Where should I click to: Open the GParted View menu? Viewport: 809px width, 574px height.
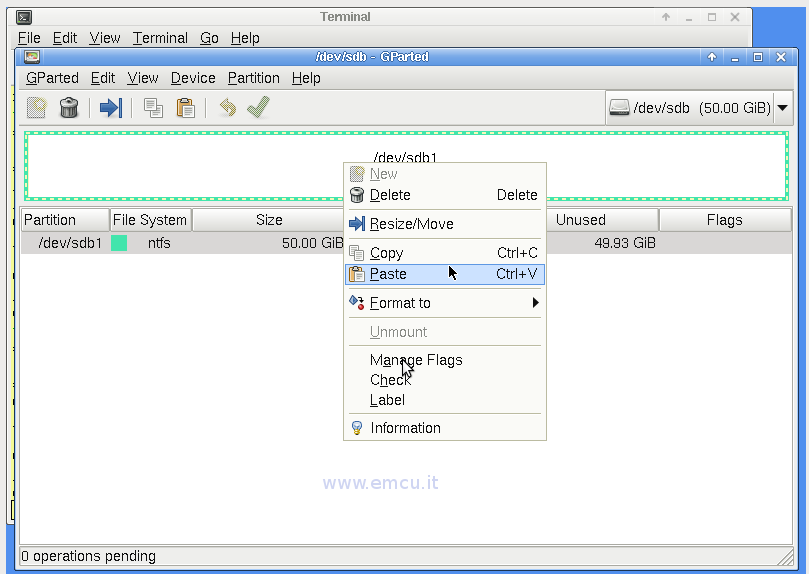pyautogui.click(x=142, y=78)
